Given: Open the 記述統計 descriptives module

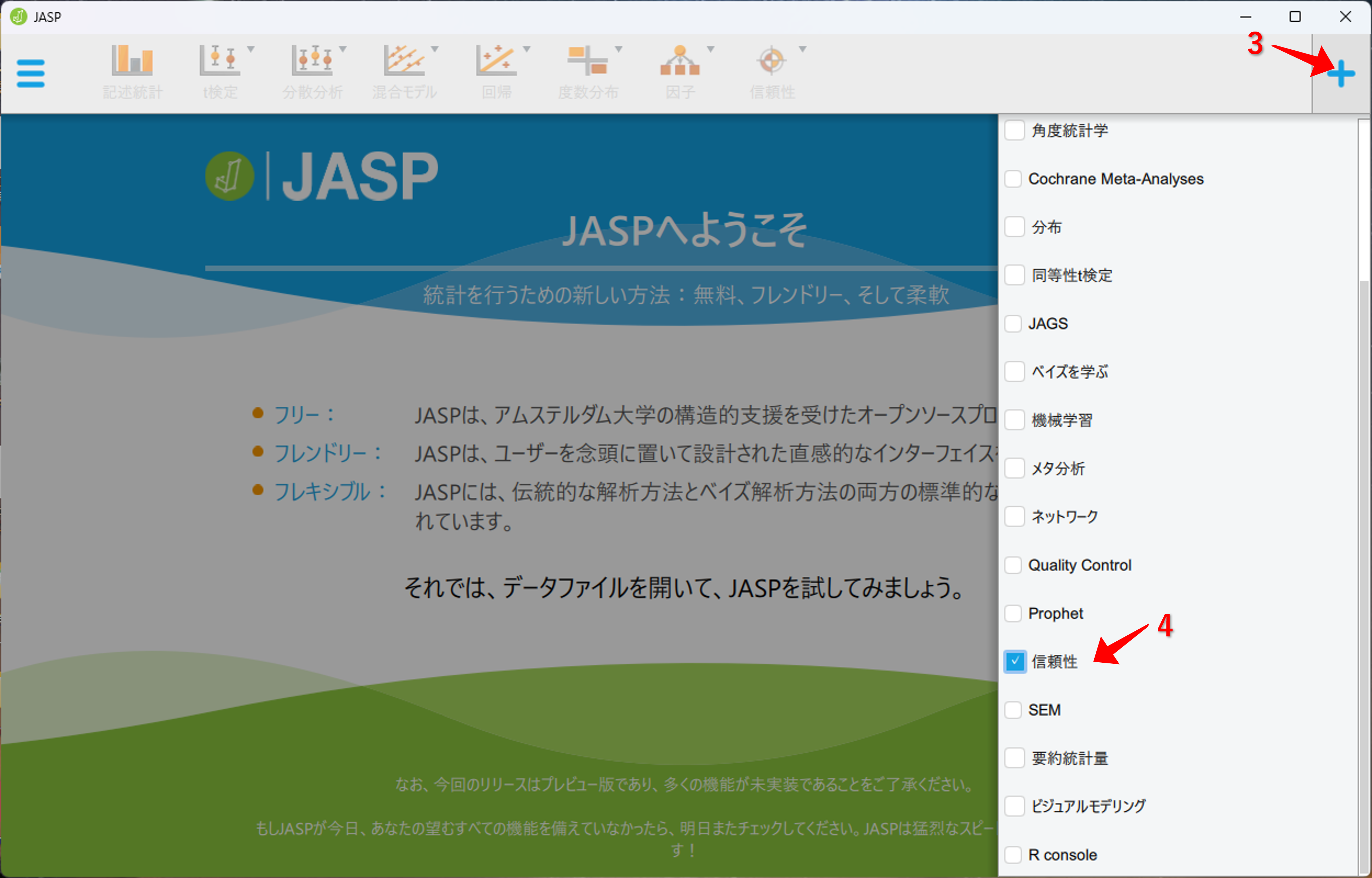Looking at the screenshot, I should tap(132, 72).
